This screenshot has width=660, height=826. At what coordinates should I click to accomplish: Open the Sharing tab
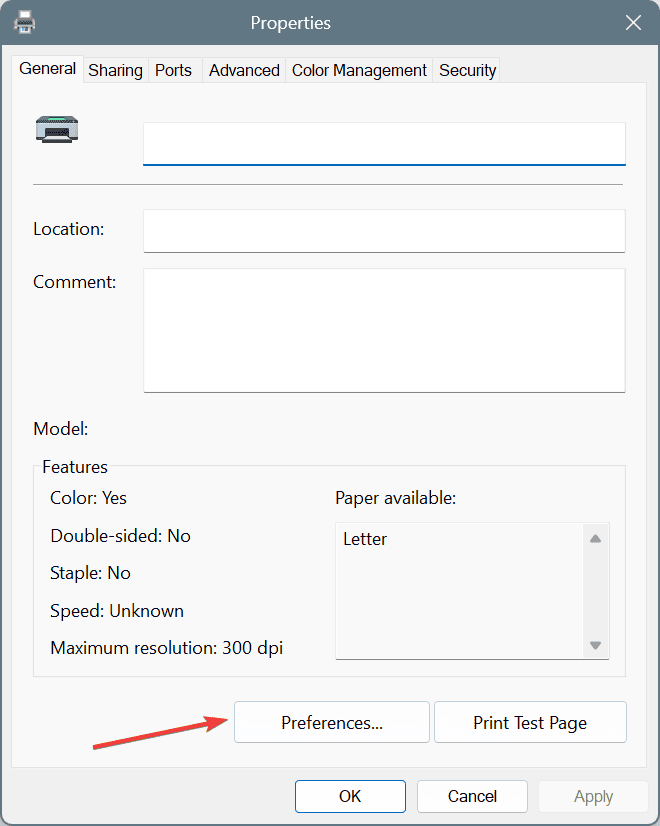[x=115, y=70]
